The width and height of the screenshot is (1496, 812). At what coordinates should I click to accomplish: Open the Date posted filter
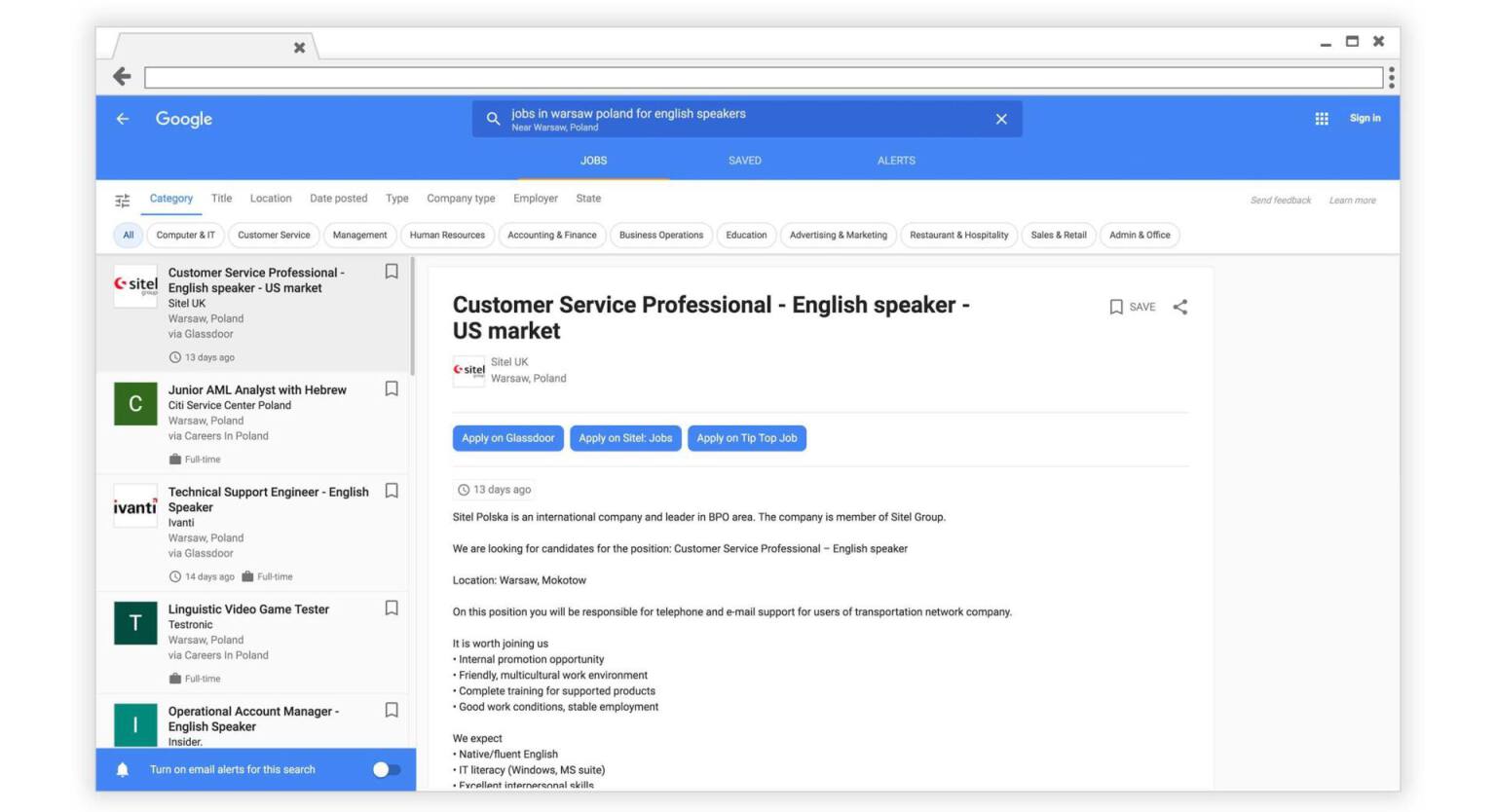click(x=339, y=199)
